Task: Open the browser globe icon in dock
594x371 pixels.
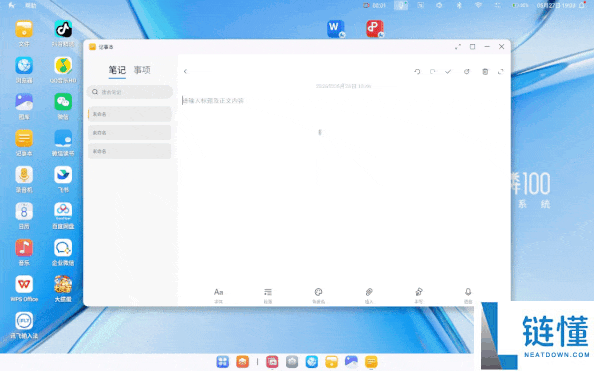Action: click(312, 362)
